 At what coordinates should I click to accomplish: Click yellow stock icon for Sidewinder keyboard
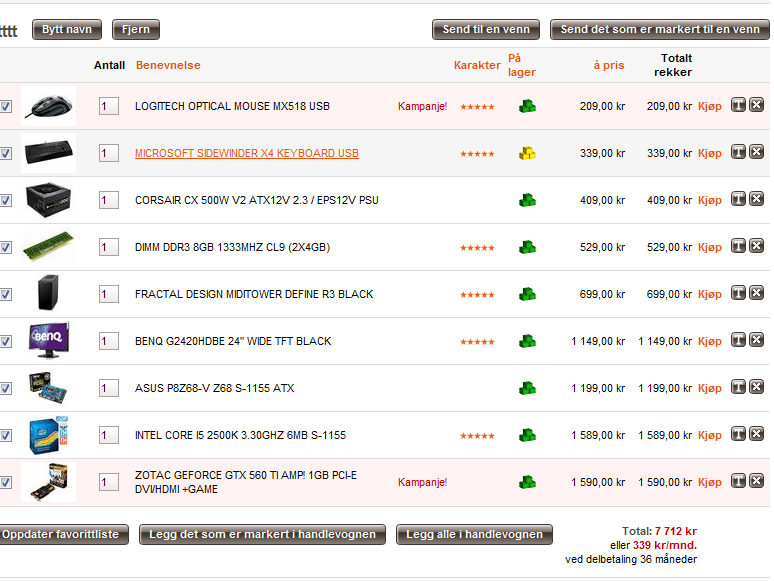527,153
